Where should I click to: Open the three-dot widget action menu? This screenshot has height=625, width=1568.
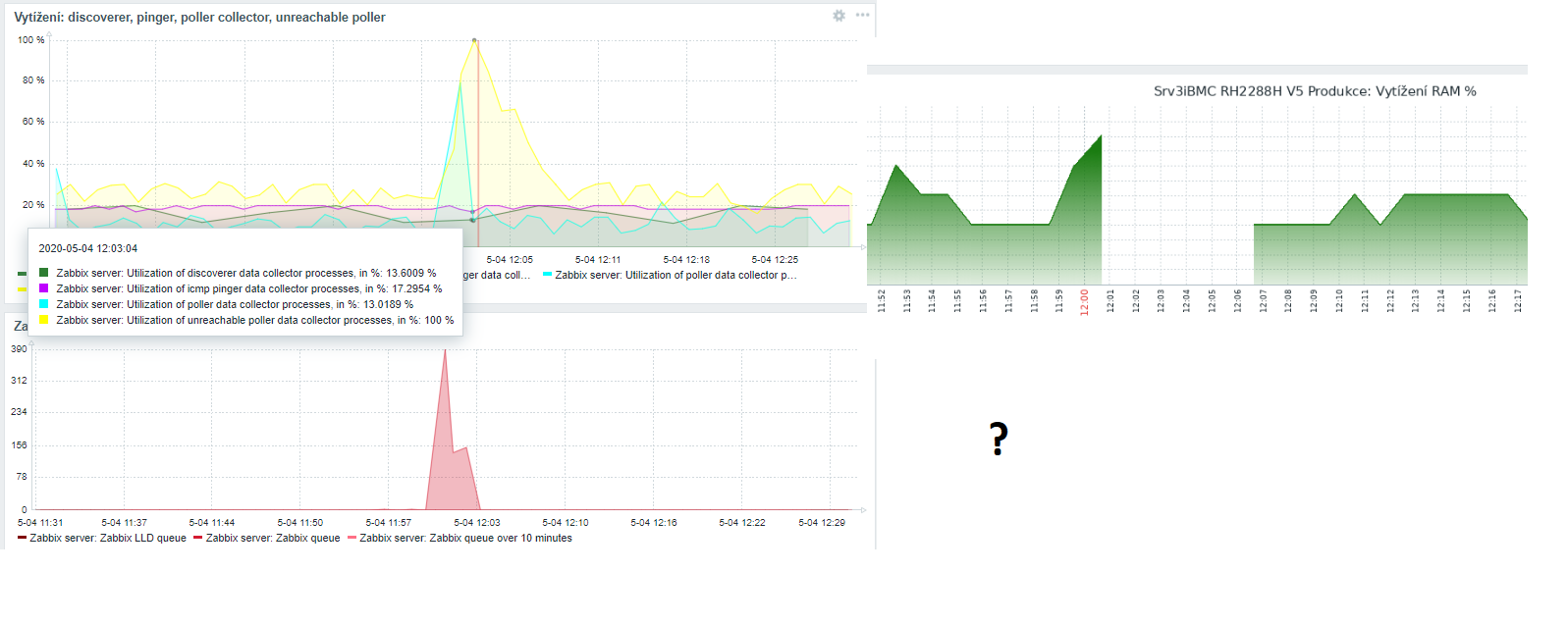tap(862, 16)
